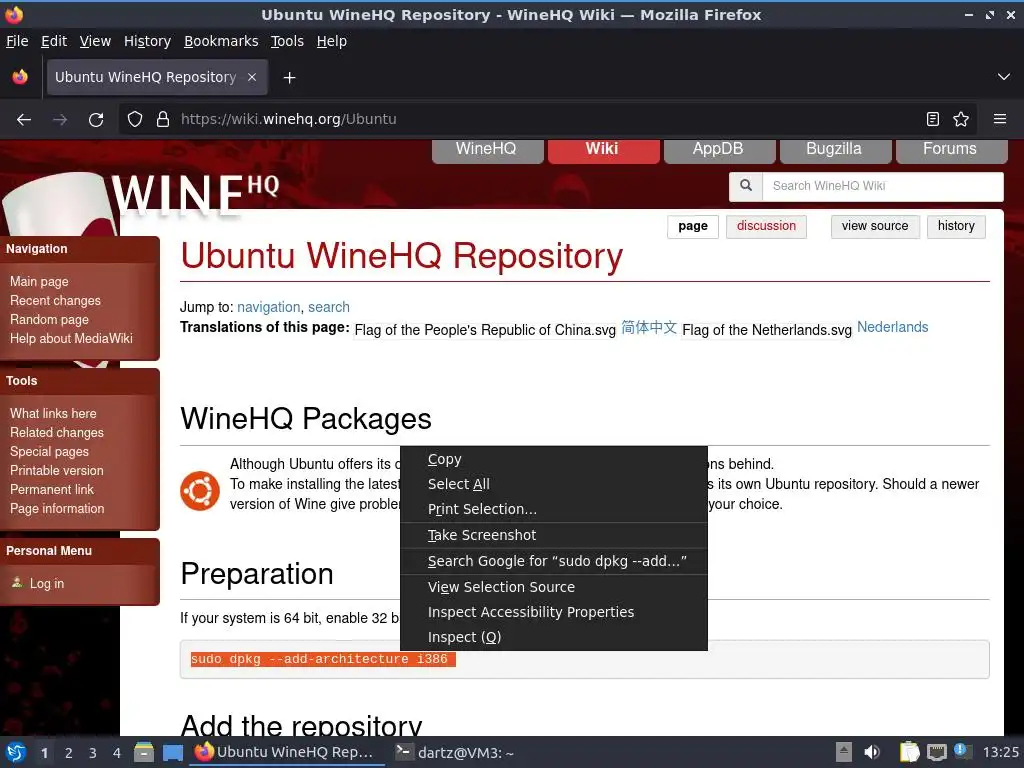Open the volume speaker icon in tray
Viewport: 1024px width, 768px height.
click(871, 752)
